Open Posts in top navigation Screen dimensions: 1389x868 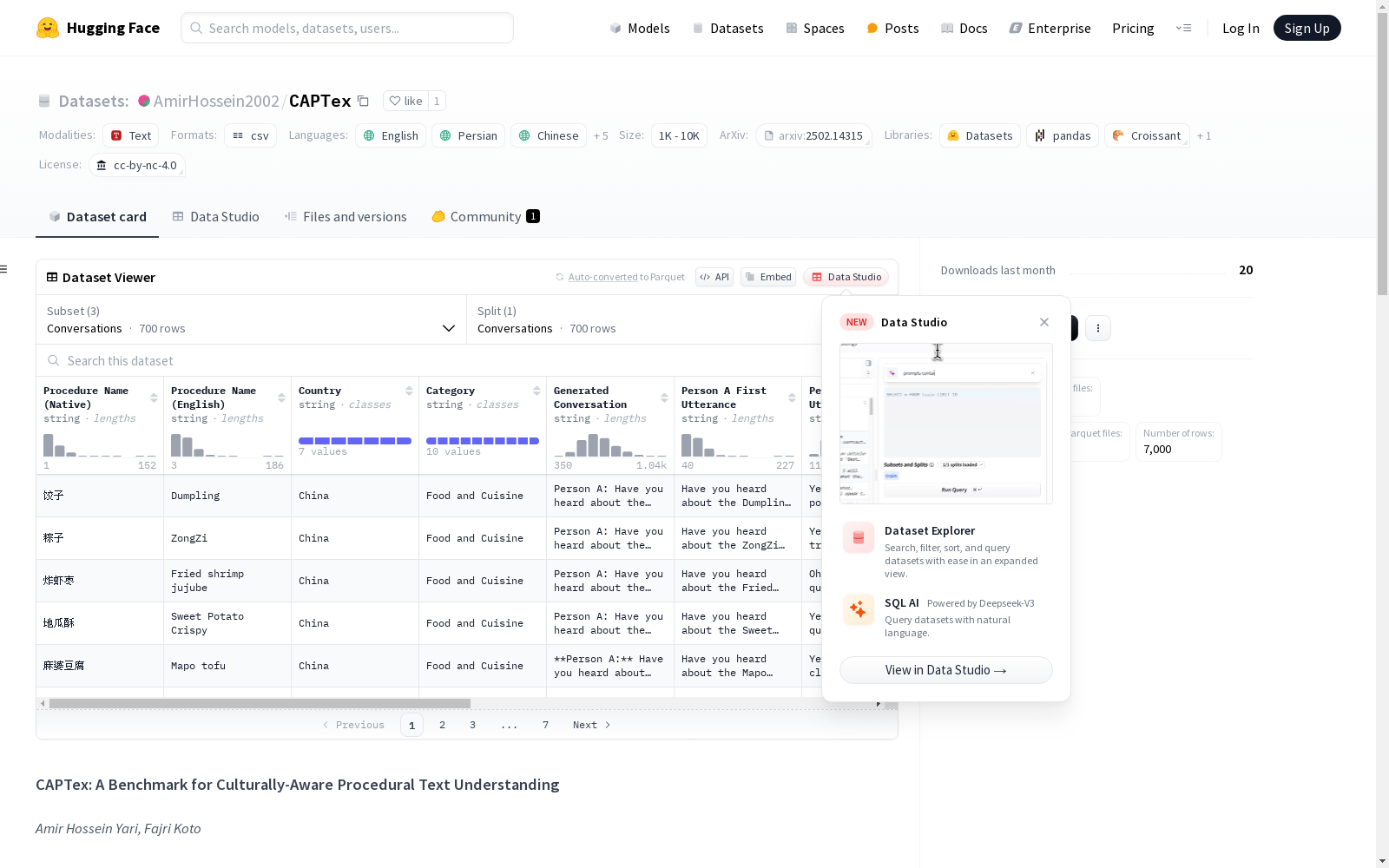892,28
